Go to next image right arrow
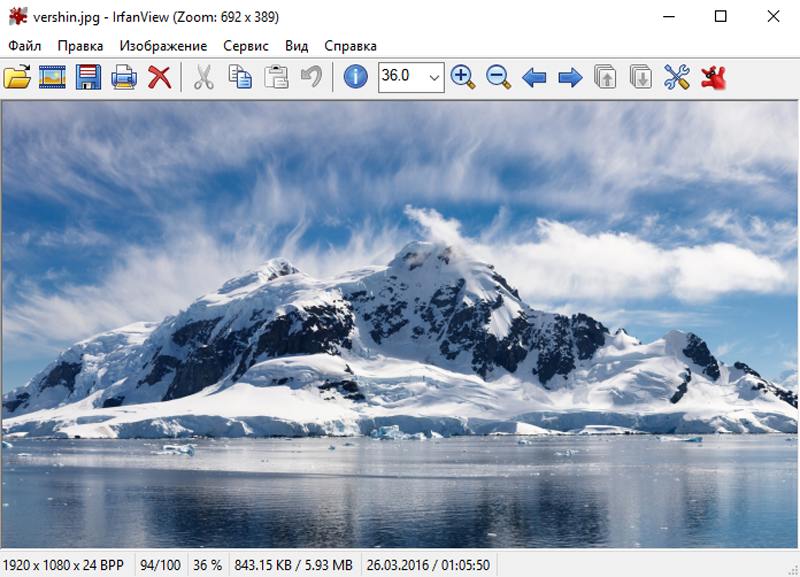This screenshot has width=800, height=577. tap(570, 78)
